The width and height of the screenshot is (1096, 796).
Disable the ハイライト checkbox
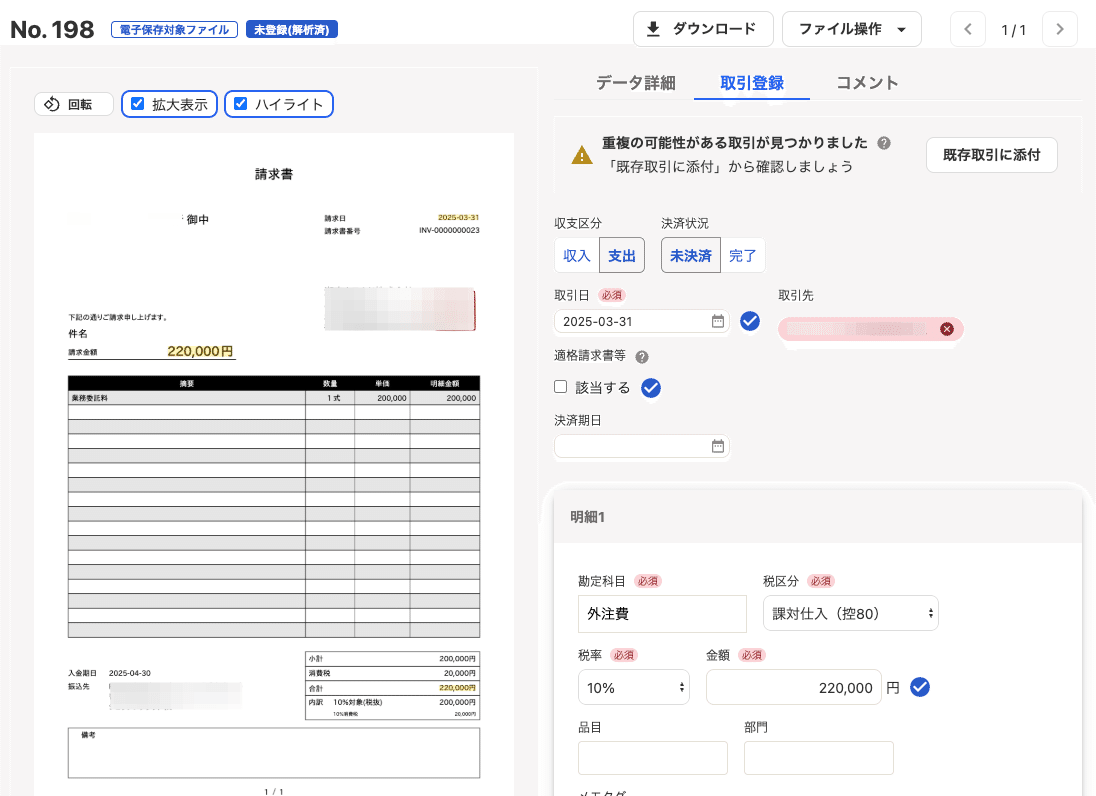[240, 104]
